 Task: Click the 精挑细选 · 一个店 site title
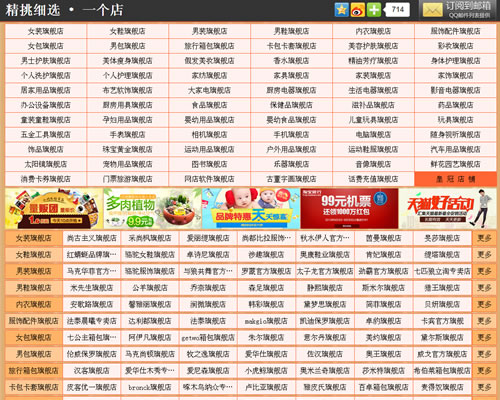point(64,10)
